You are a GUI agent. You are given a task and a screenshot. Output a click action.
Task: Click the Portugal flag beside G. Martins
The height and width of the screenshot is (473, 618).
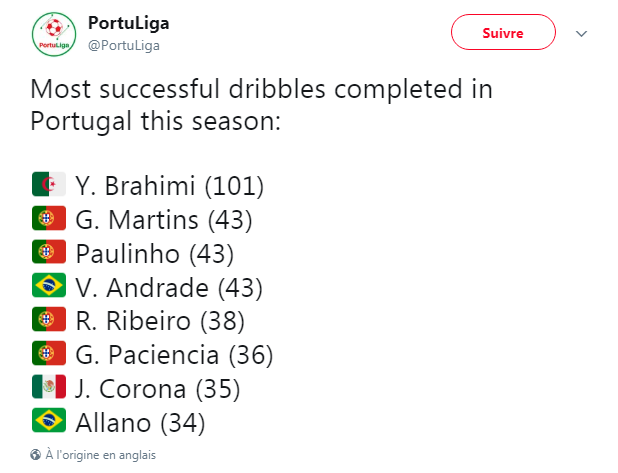click(x=48, y=219)
